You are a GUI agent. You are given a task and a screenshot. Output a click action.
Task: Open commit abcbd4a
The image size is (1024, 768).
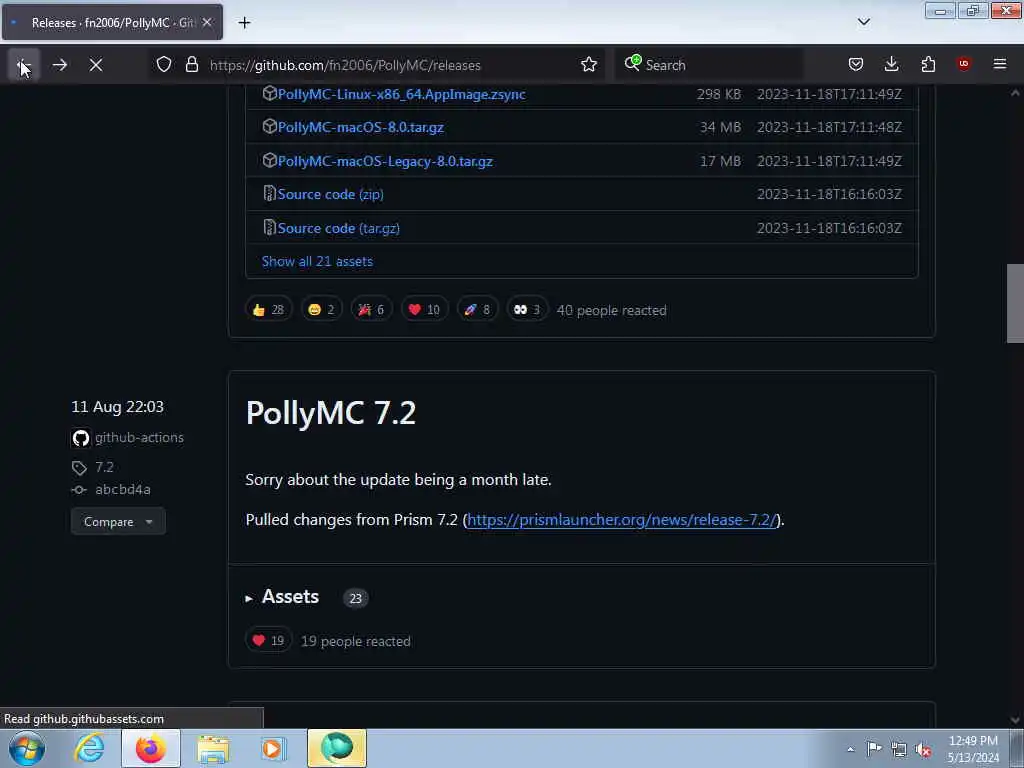123,489
